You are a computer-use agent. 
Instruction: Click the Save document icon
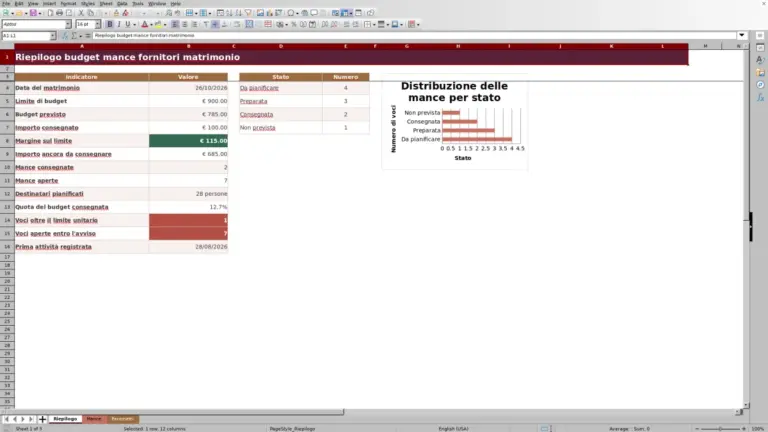[x=33, y=13]
